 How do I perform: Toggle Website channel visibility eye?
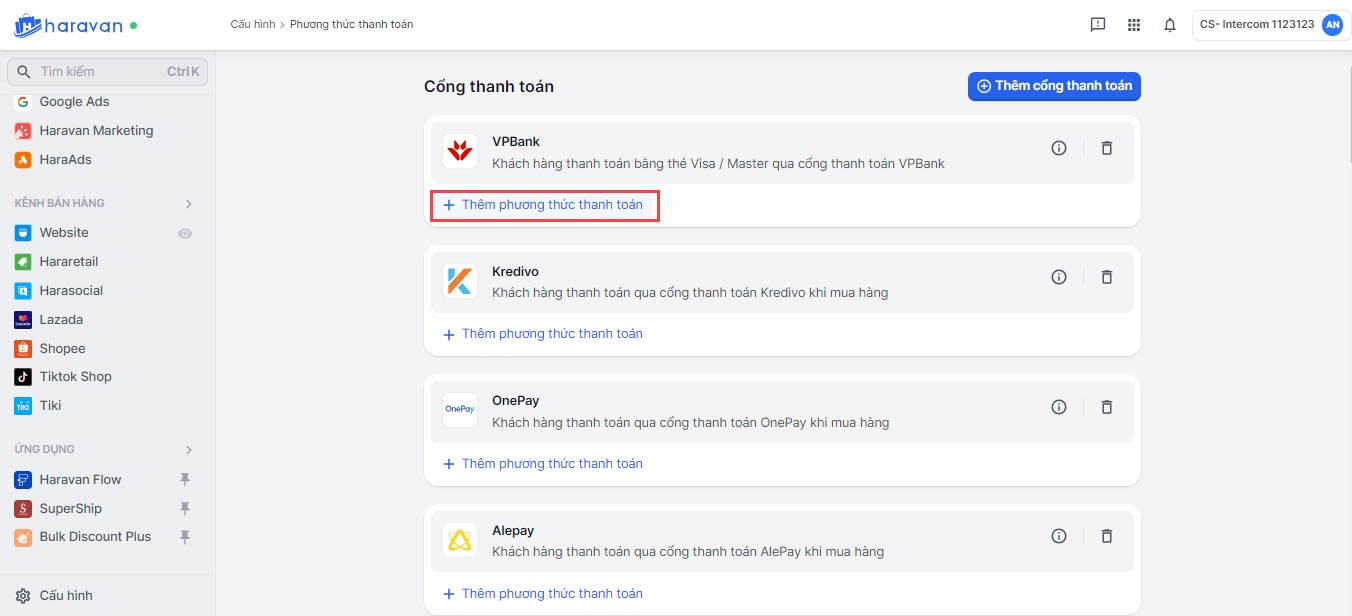click(x=185, y=233)
